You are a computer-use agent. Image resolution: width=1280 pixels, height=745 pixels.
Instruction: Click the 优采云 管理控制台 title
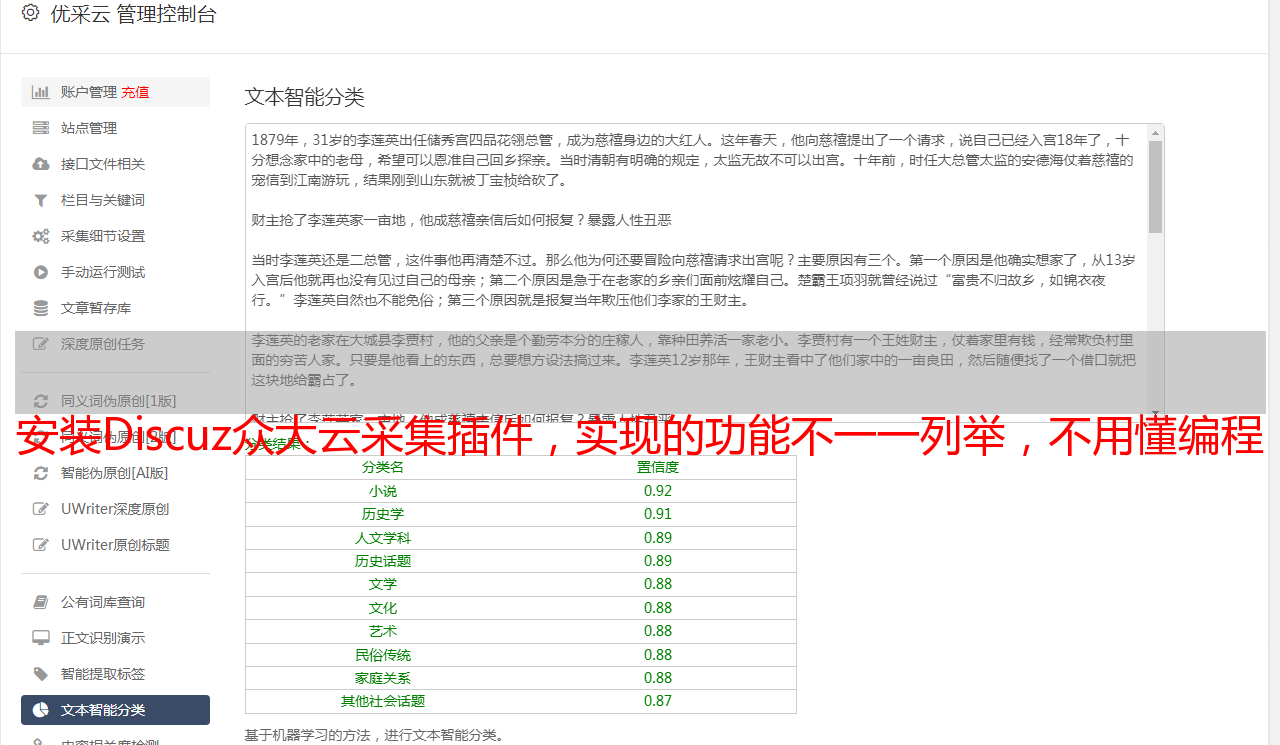(x=133, y=14)
